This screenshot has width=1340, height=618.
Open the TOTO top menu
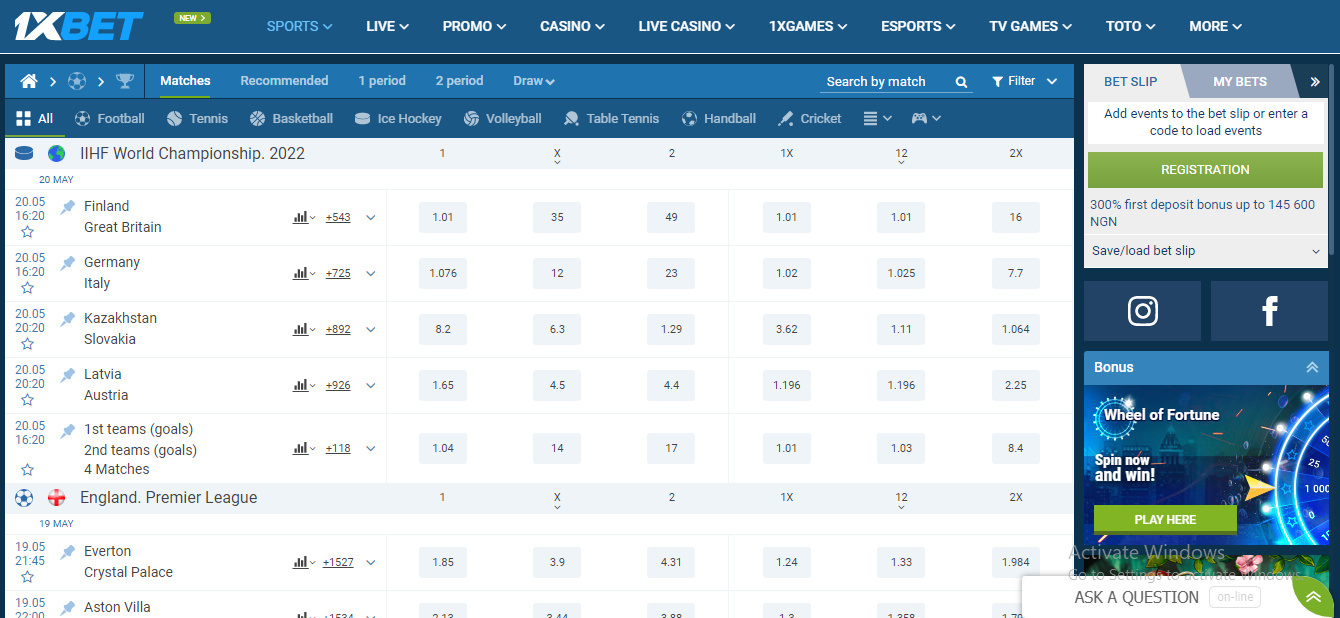1130,26
